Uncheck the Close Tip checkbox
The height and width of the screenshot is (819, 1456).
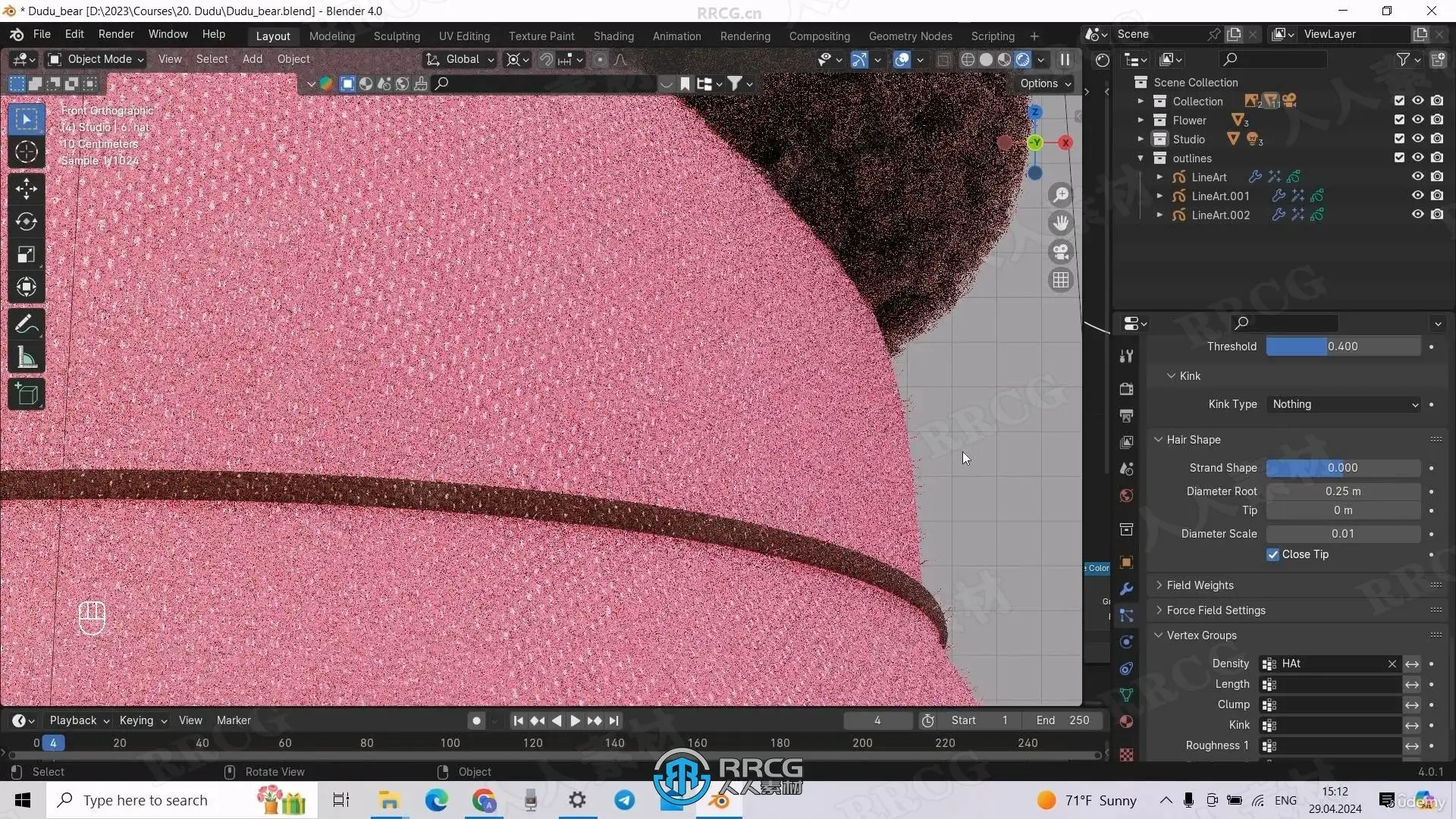click(1272, 554)
